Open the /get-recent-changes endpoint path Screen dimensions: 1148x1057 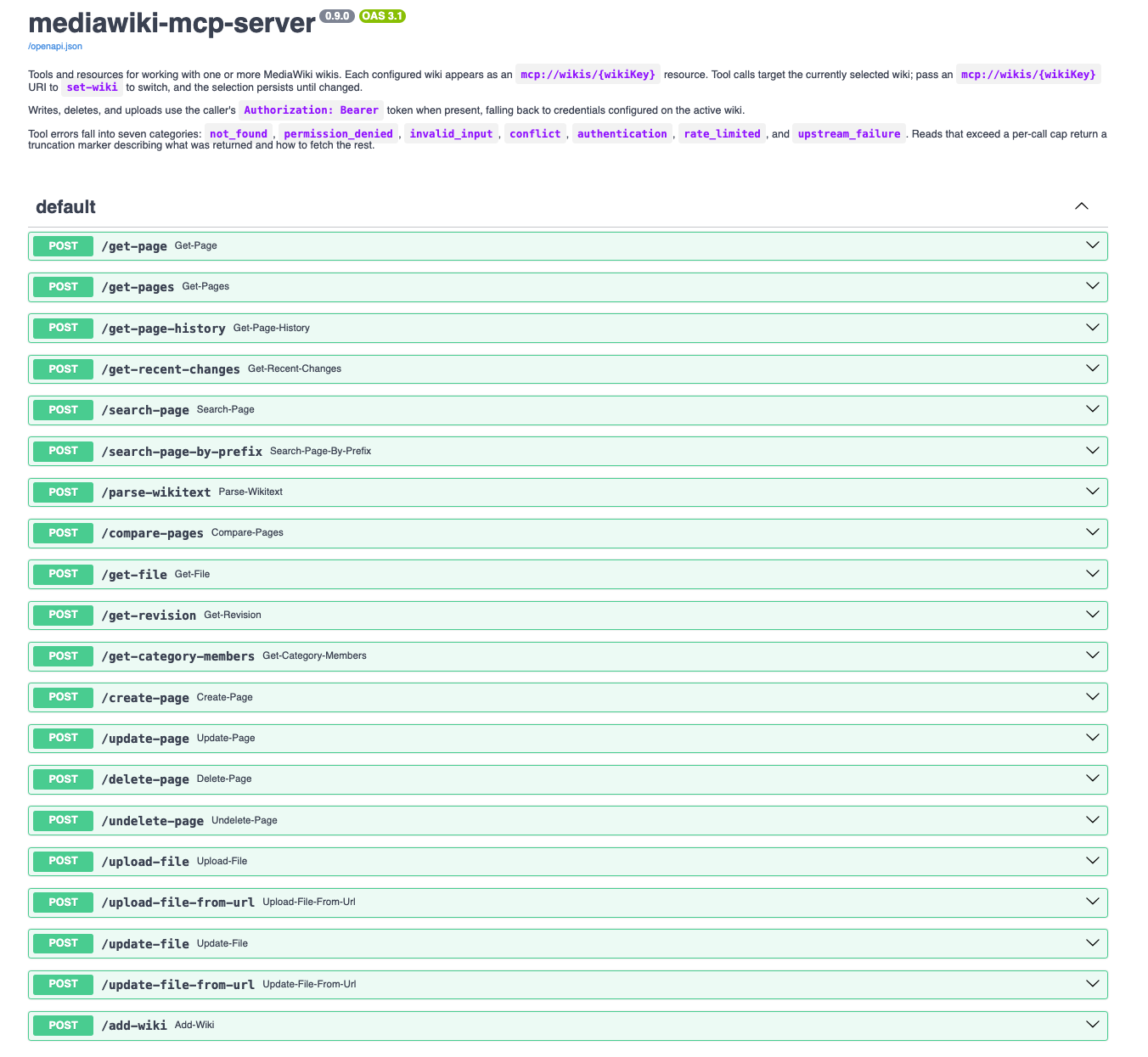(x=171, y=369)
